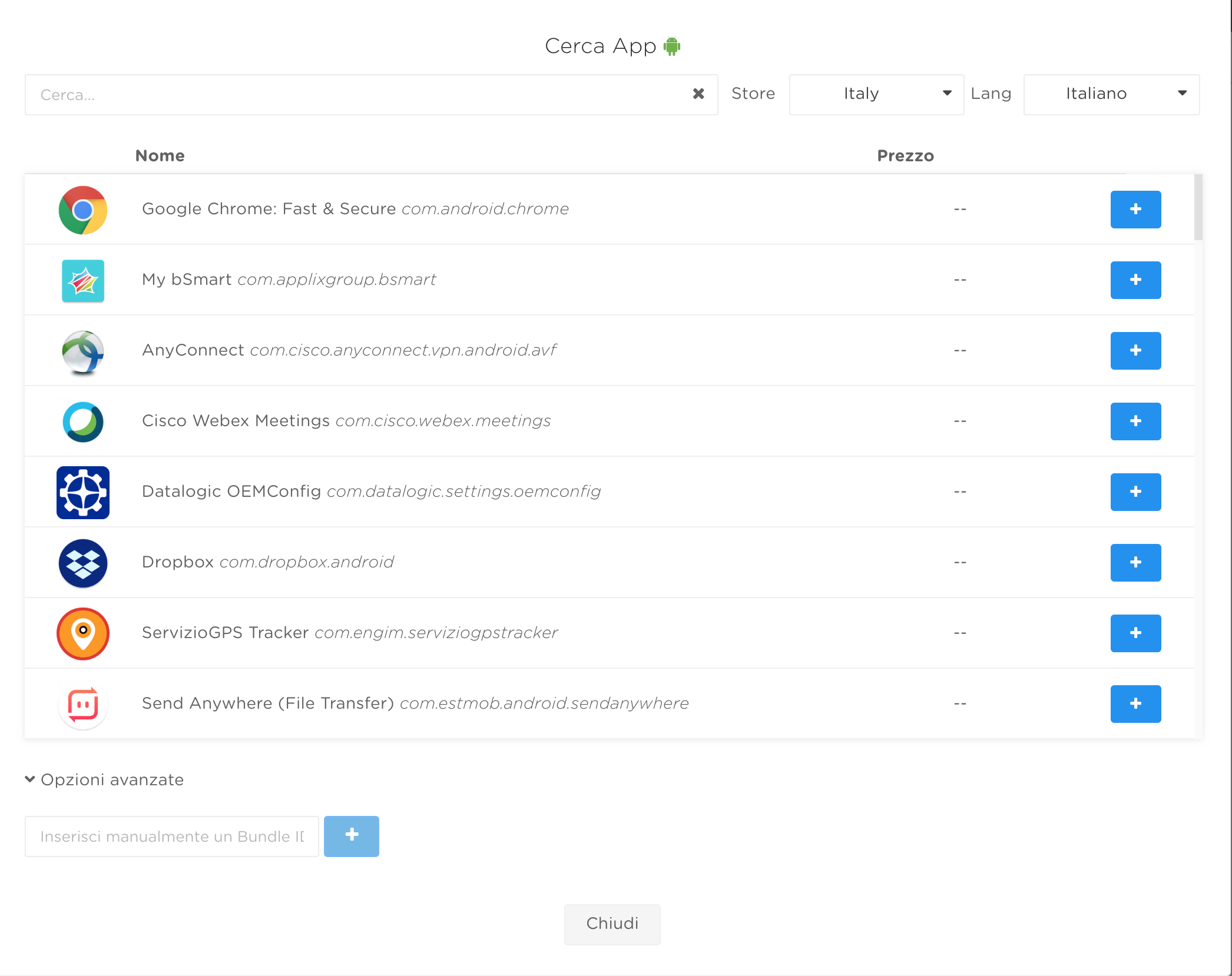Add Datalogic OEMConfig using plus button
The height and width of the screenshot is (976, 1232).
point(1135,492)
